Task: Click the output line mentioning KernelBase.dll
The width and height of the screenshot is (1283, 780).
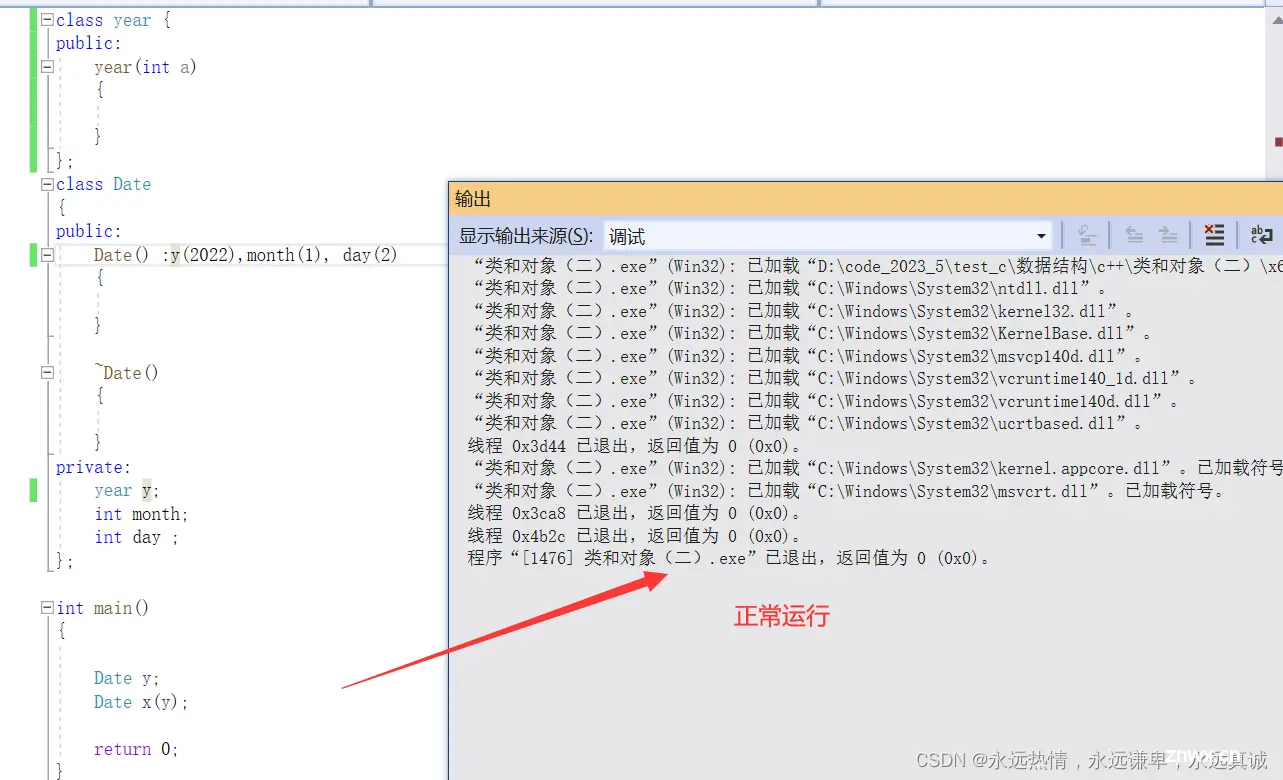Action: (813, 333)
